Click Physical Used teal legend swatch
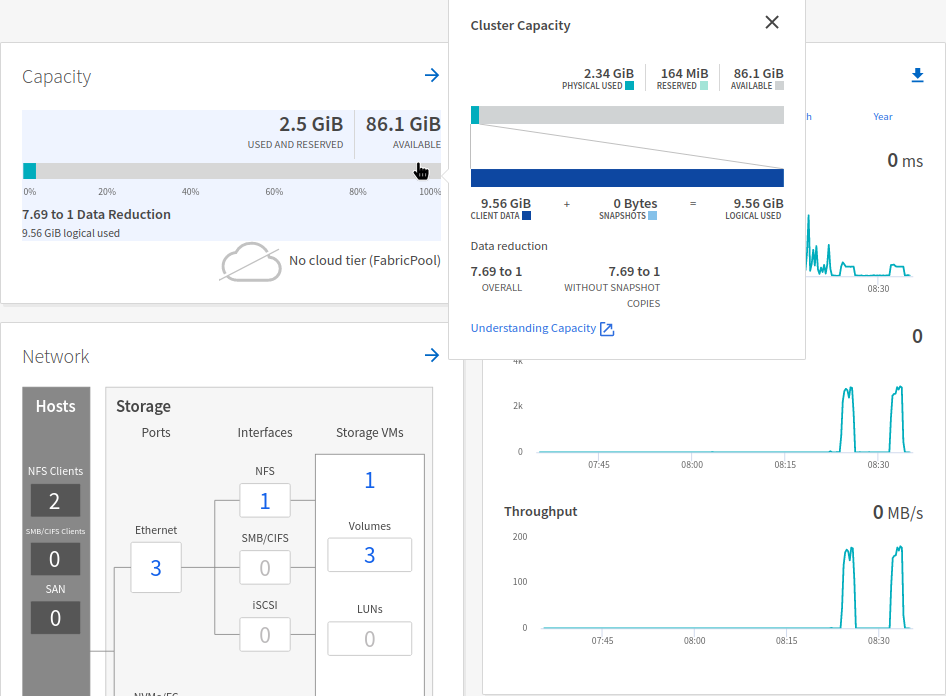This screenshot has width=946, height=696. pos(629,86)
